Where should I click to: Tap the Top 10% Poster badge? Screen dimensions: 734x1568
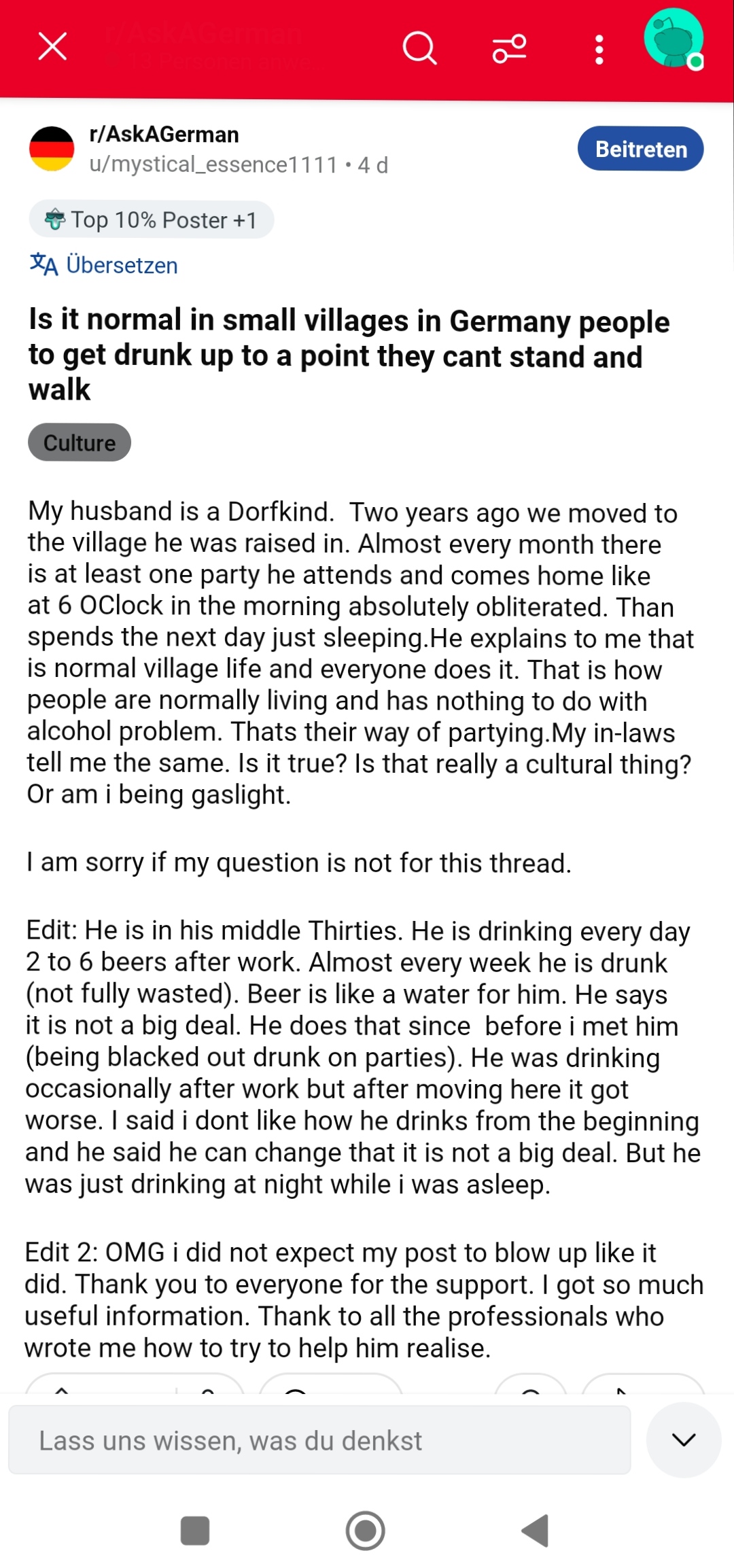point(151,220)
